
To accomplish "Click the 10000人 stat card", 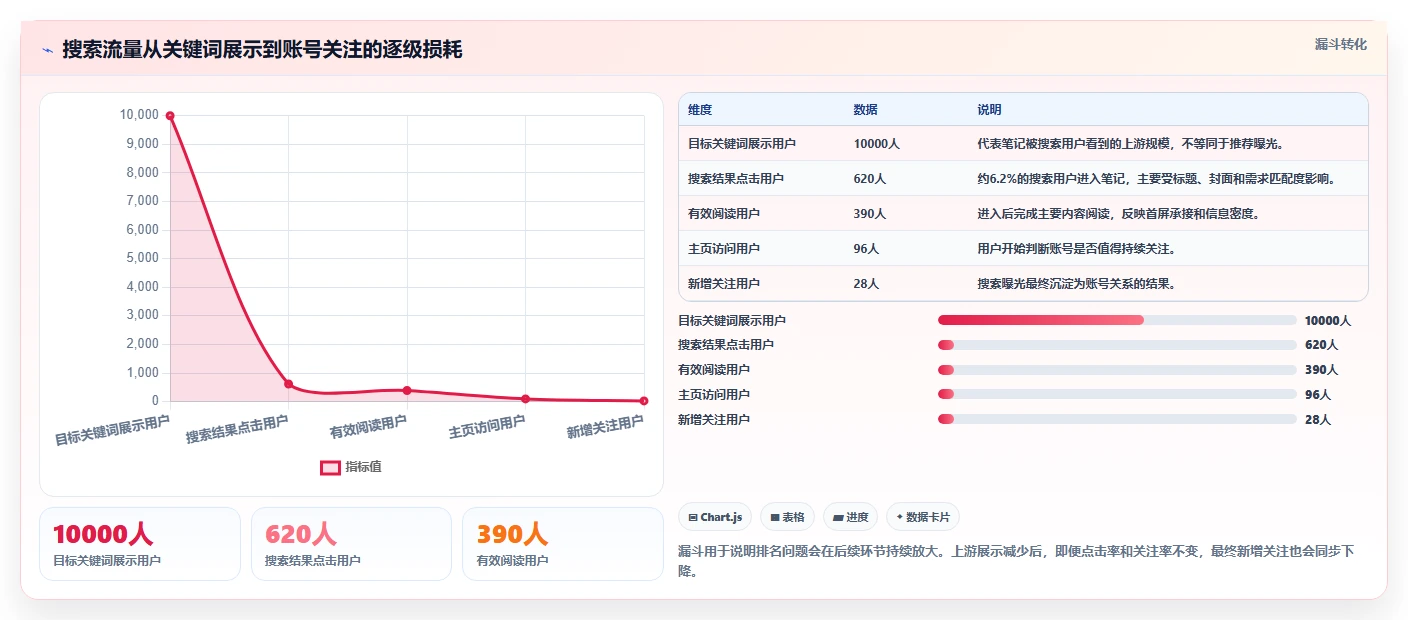I will pyautogui.click(x=140, y=544).
